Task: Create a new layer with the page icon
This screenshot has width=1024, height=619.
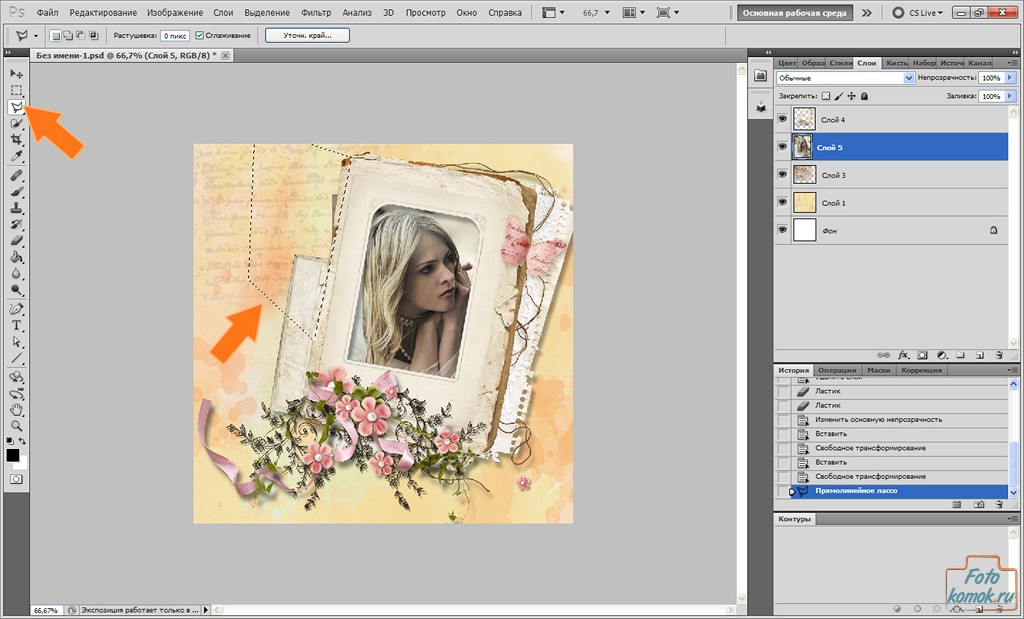Action: click(979, 354)
